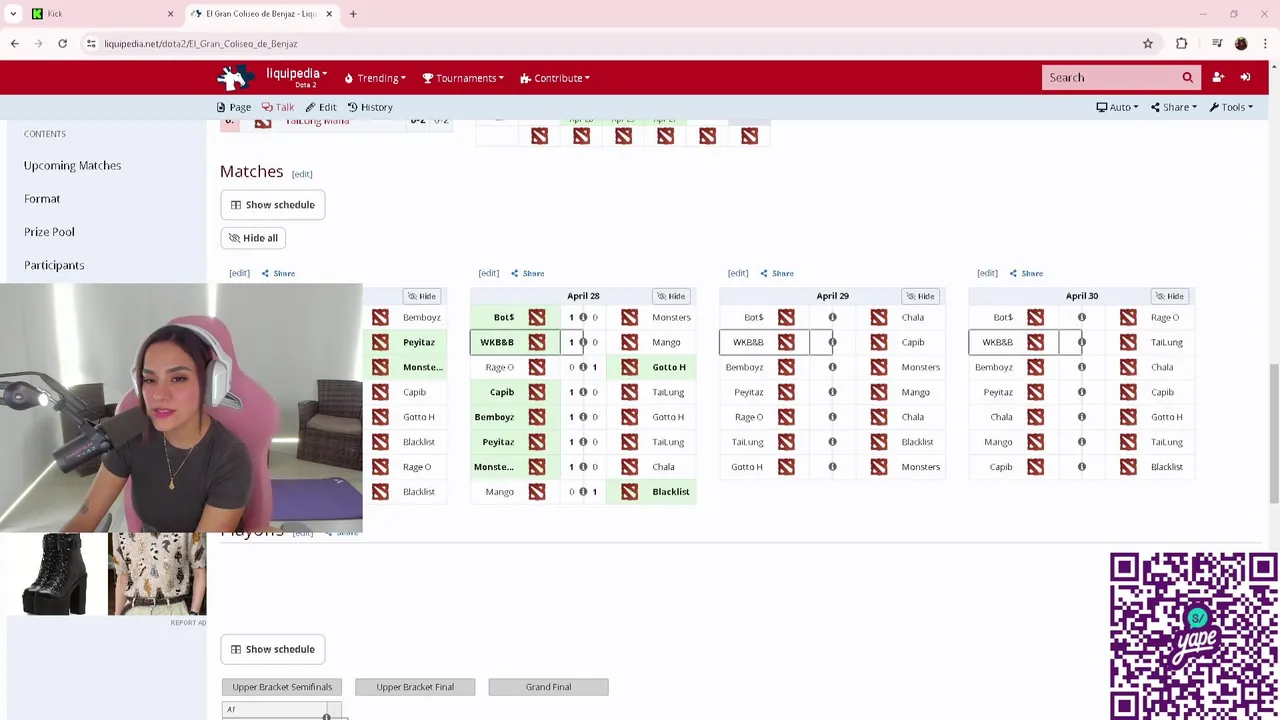Open the Page tab
Viewport: 1280px width, 720px height.
234,107
